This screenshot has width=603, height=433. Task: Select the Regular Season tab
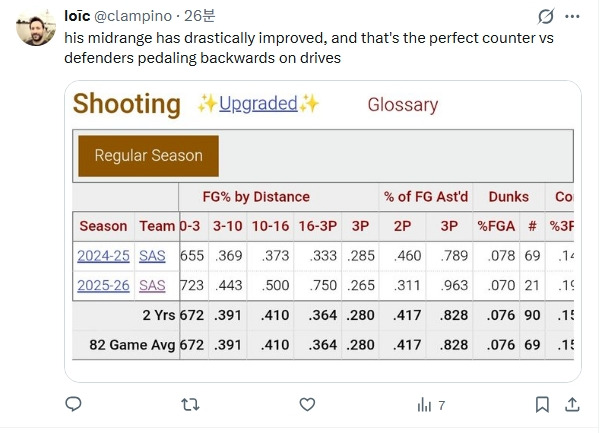(148, 155)
